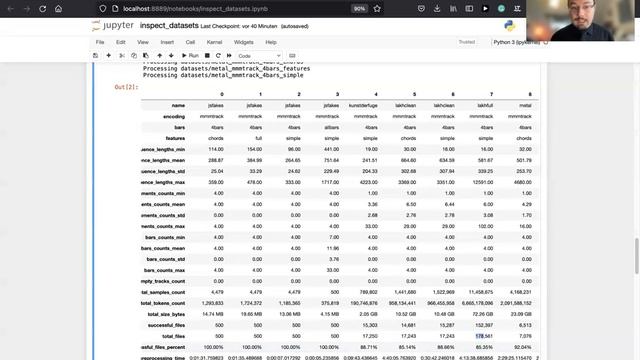This screenshot has height=360, width=640.
Task: Click the 'name' row label
Action: [178, 105]
